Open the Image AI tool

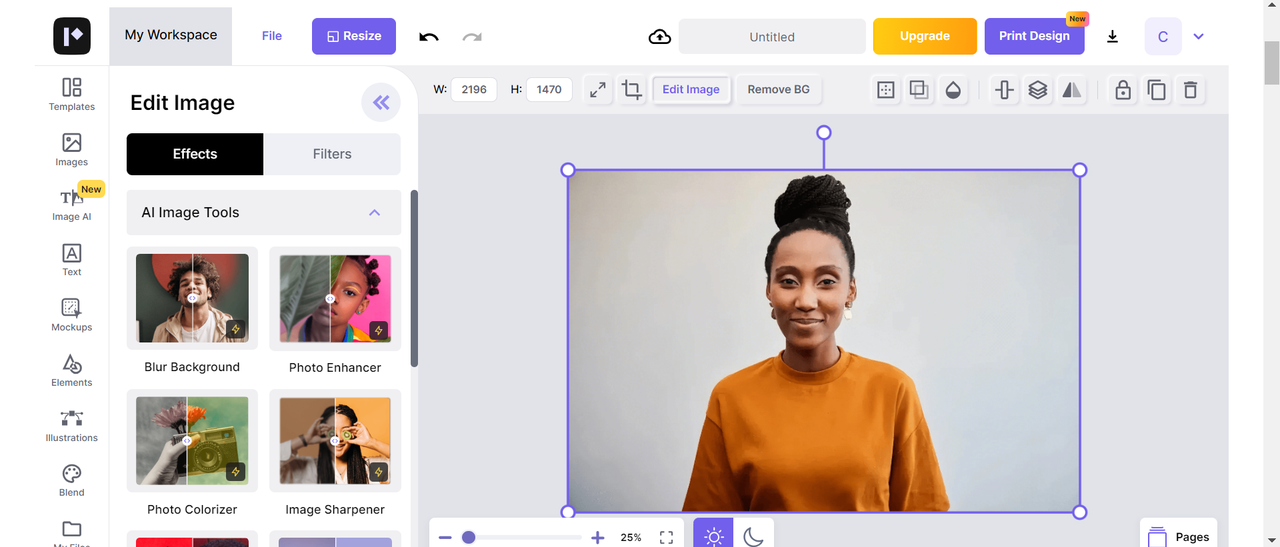[72, 204]
